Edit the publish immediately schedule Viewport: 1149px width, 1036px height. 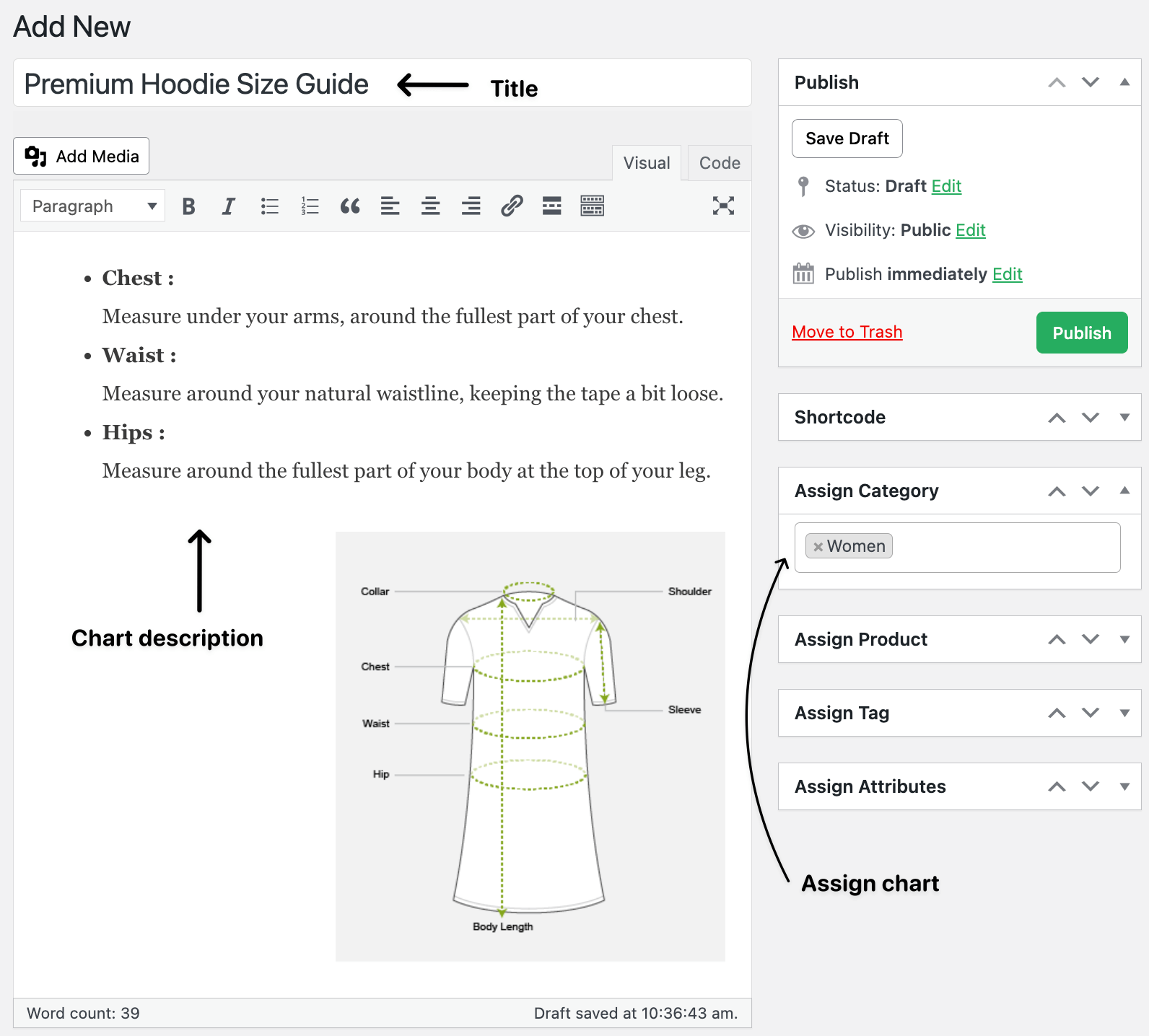tap(1008, 274)
